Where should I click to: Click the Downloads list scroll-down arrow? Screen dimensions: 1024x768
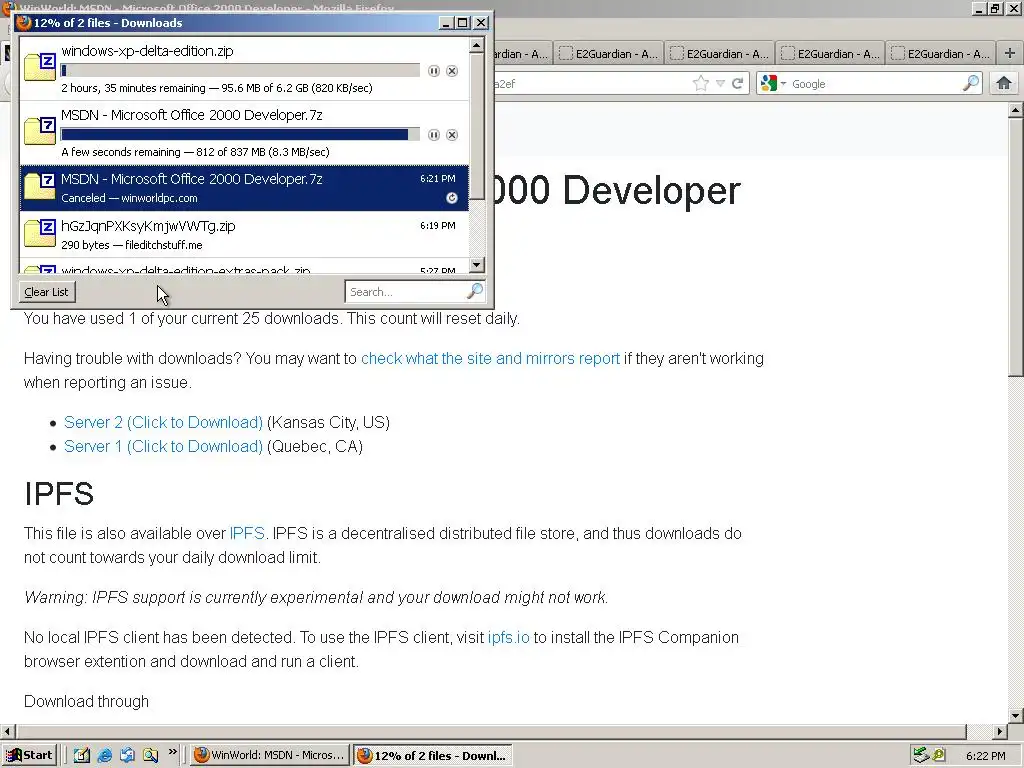pos(477,265)
